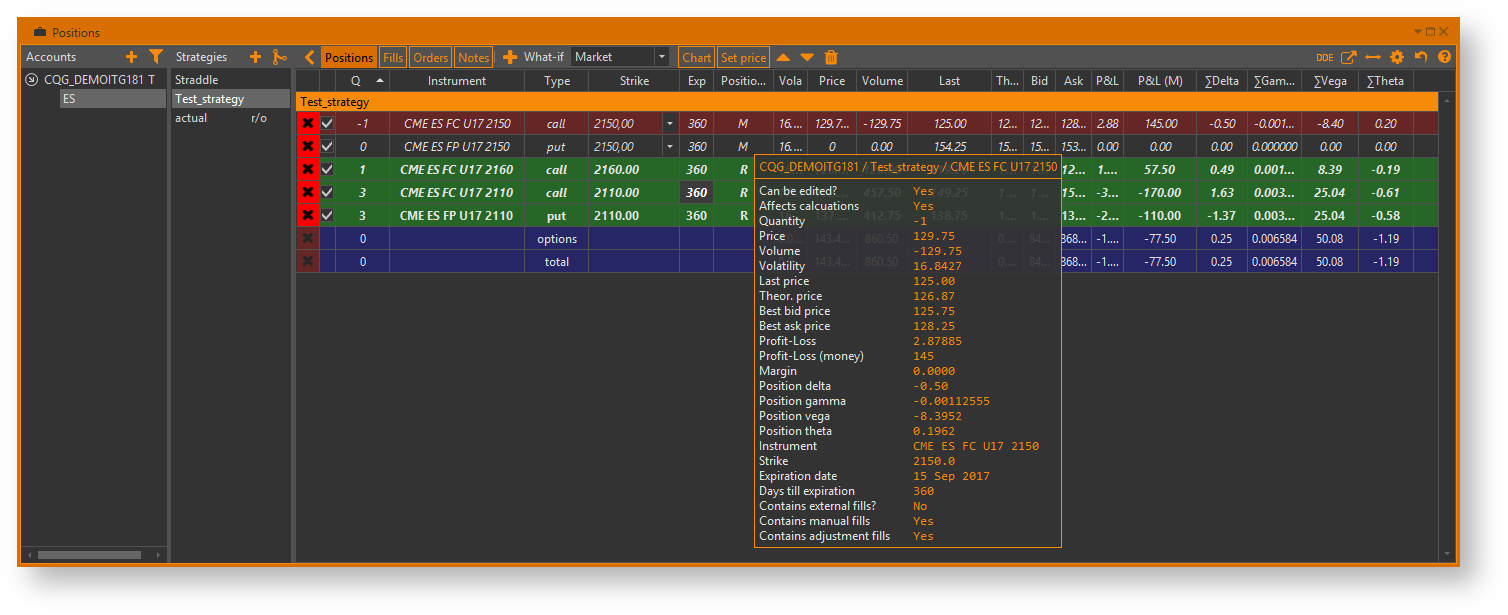Click the undo arrow icon
Screen dimensions: 1508x615
tap(1421, 57)
